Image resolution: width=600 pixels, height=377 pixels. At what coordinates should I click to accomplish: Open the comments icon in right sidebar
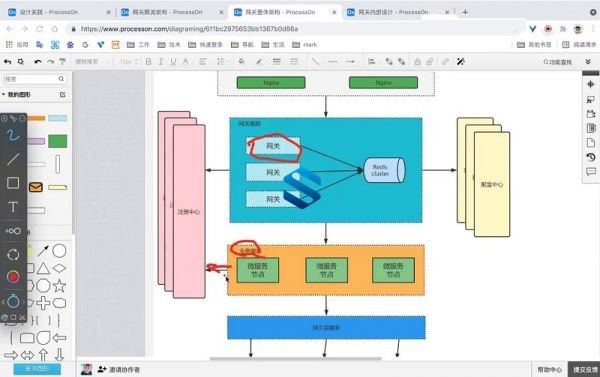pyautogui.click(x=590, y=171)
